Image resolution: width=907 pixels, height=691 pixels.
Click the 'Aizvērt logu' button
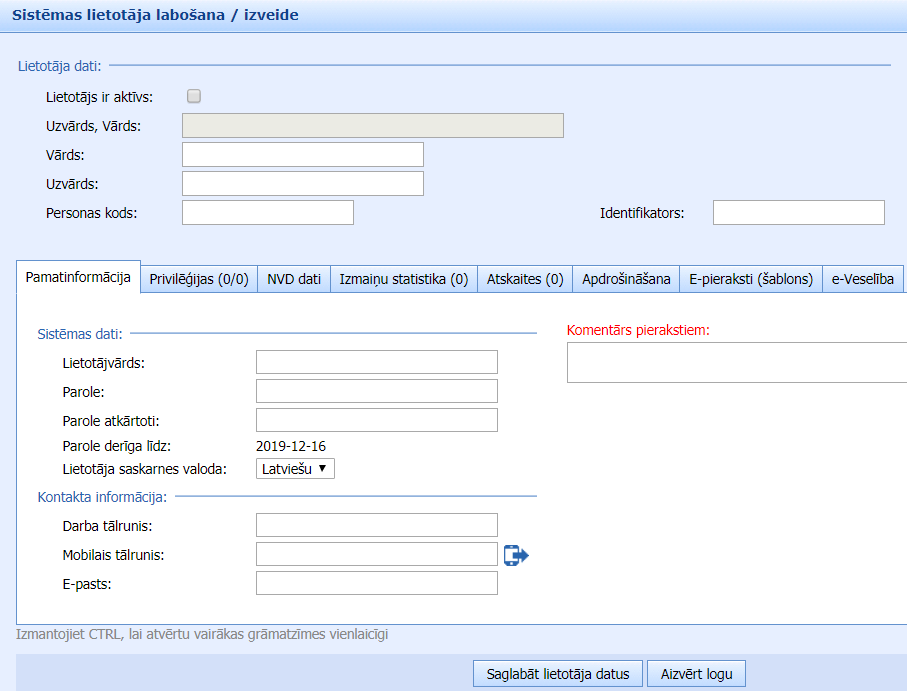696,674
